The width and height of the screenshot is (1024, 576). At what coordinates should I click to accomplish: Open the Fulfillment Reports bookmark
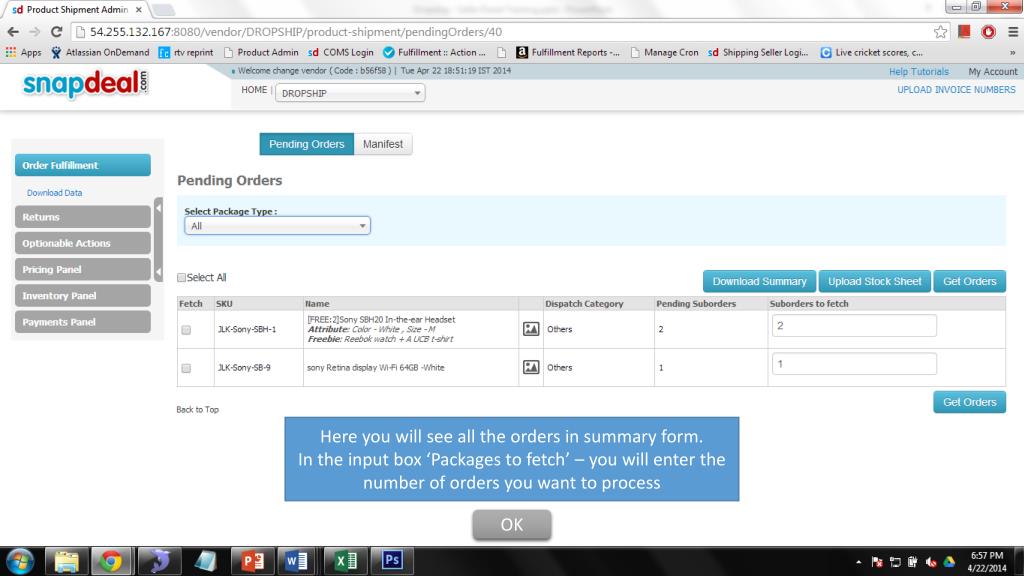point(568,52)
